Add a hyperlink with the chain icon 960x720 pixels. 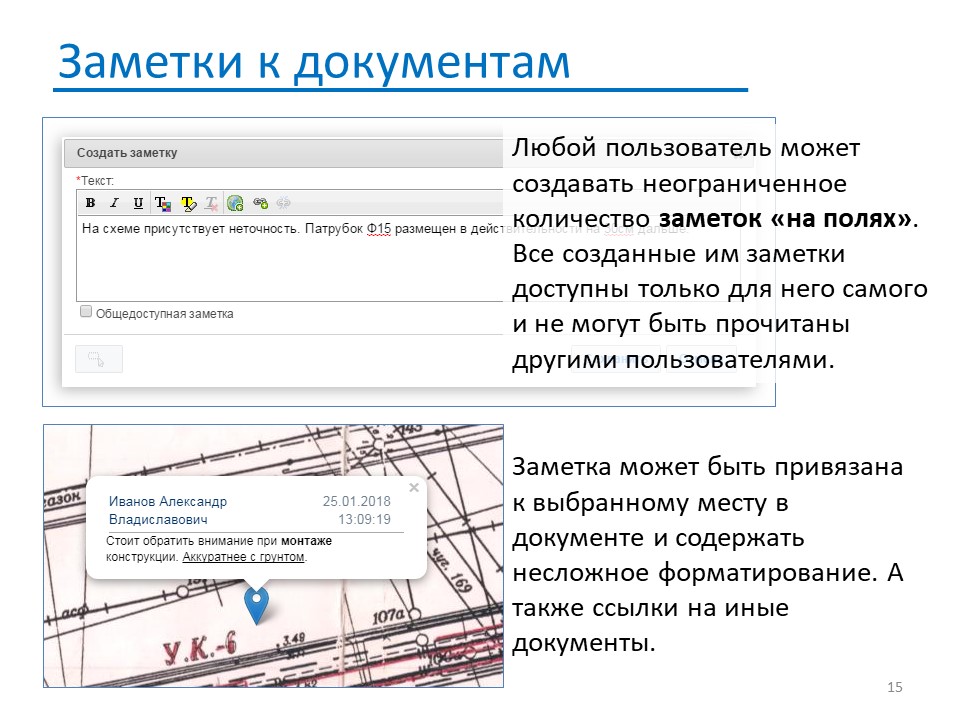[x=261, y=203]
